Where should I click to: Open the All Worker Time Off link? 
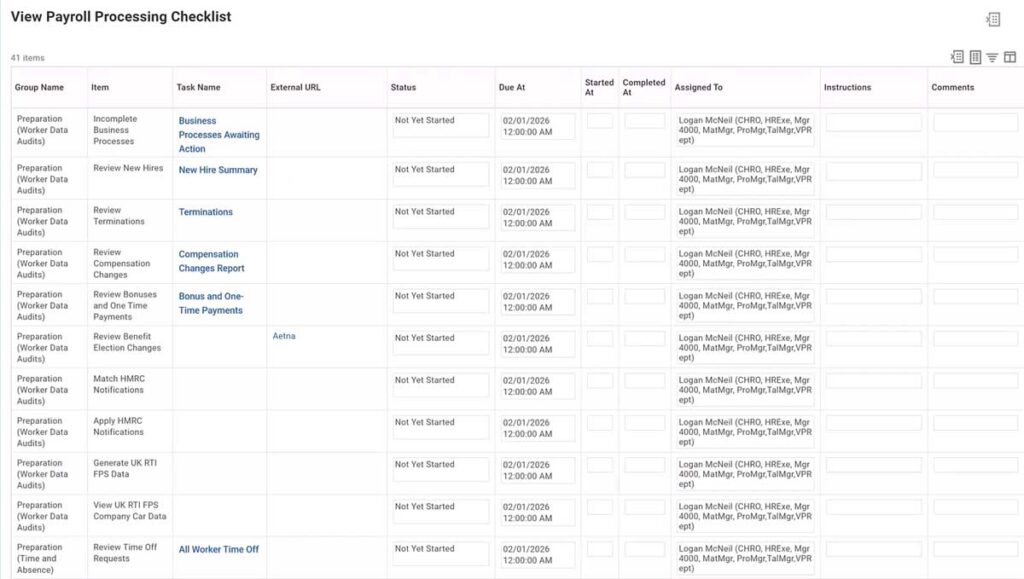click(x=219, y=549)
